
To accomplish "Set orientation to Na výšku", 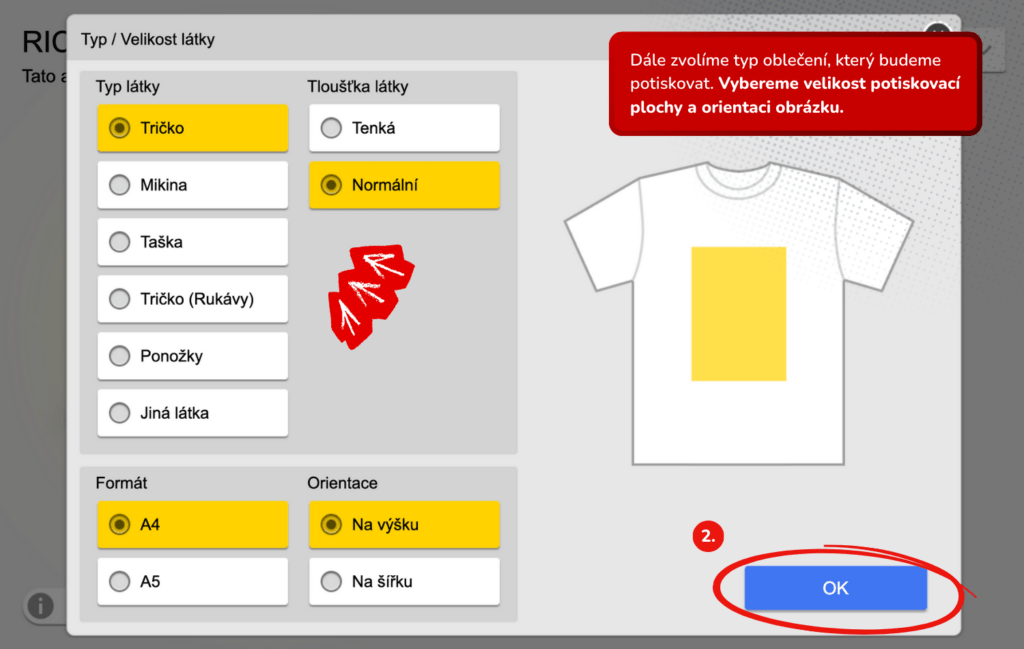I will [x=404, y=524].
